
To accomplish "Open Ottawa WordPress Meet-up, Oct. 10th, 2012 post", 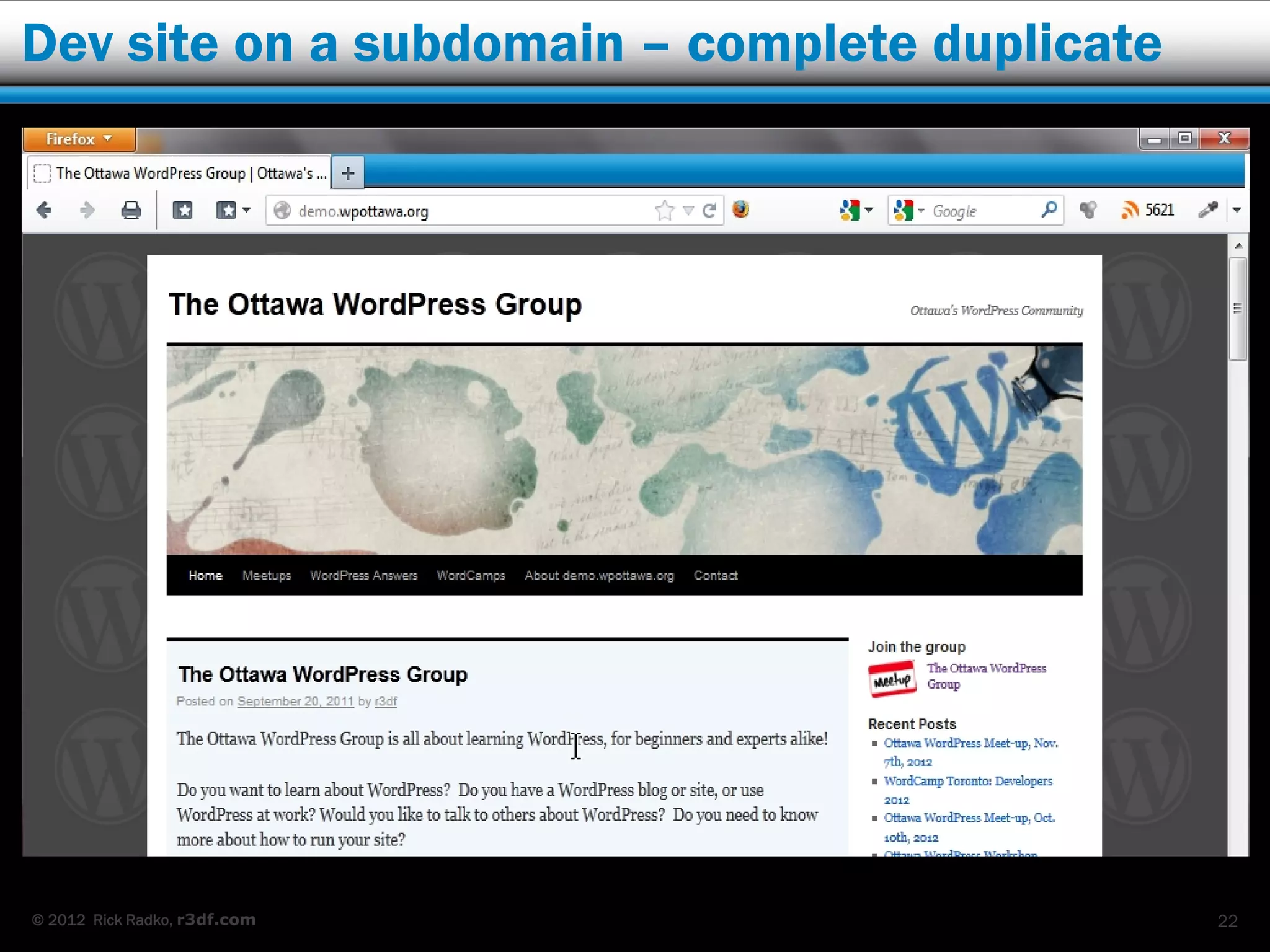I will pyautogui.click(x=969, y=827).
